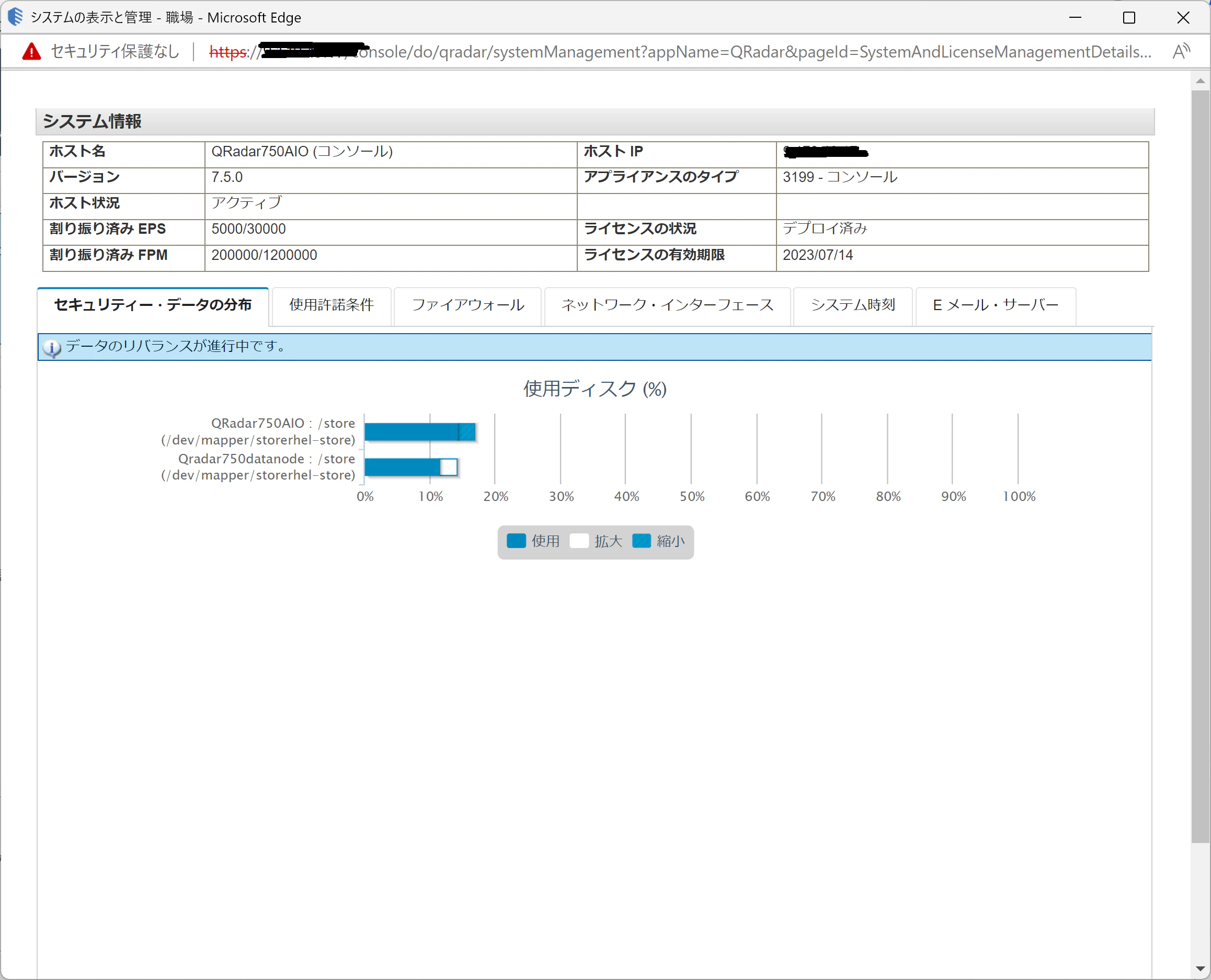Toggle the 拡大 legend color swatch
1211x980 pixels.
click(579, 541)
